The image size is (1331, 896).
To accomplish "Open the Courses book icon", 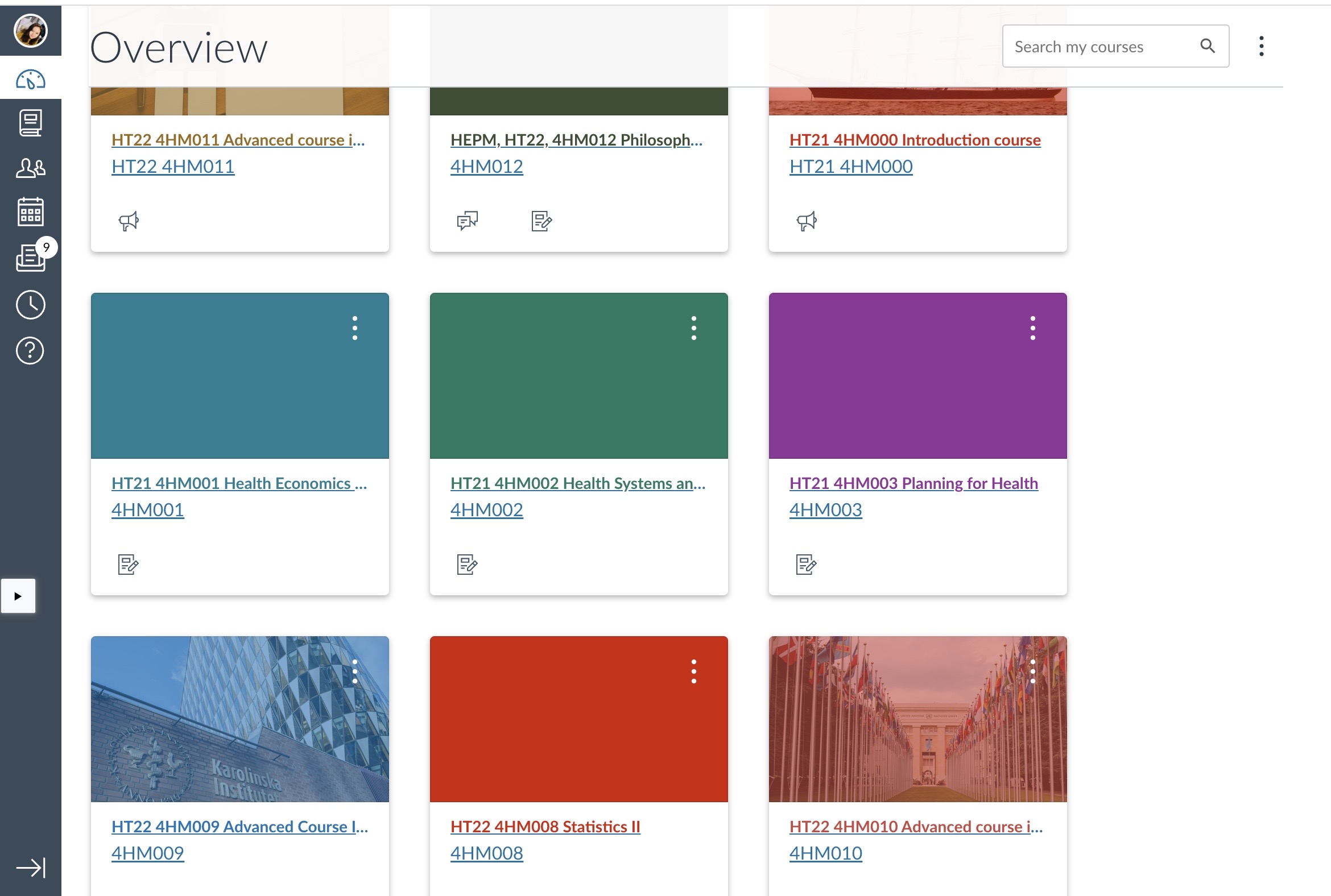I will pyautogui.click(x=30, y=123).
